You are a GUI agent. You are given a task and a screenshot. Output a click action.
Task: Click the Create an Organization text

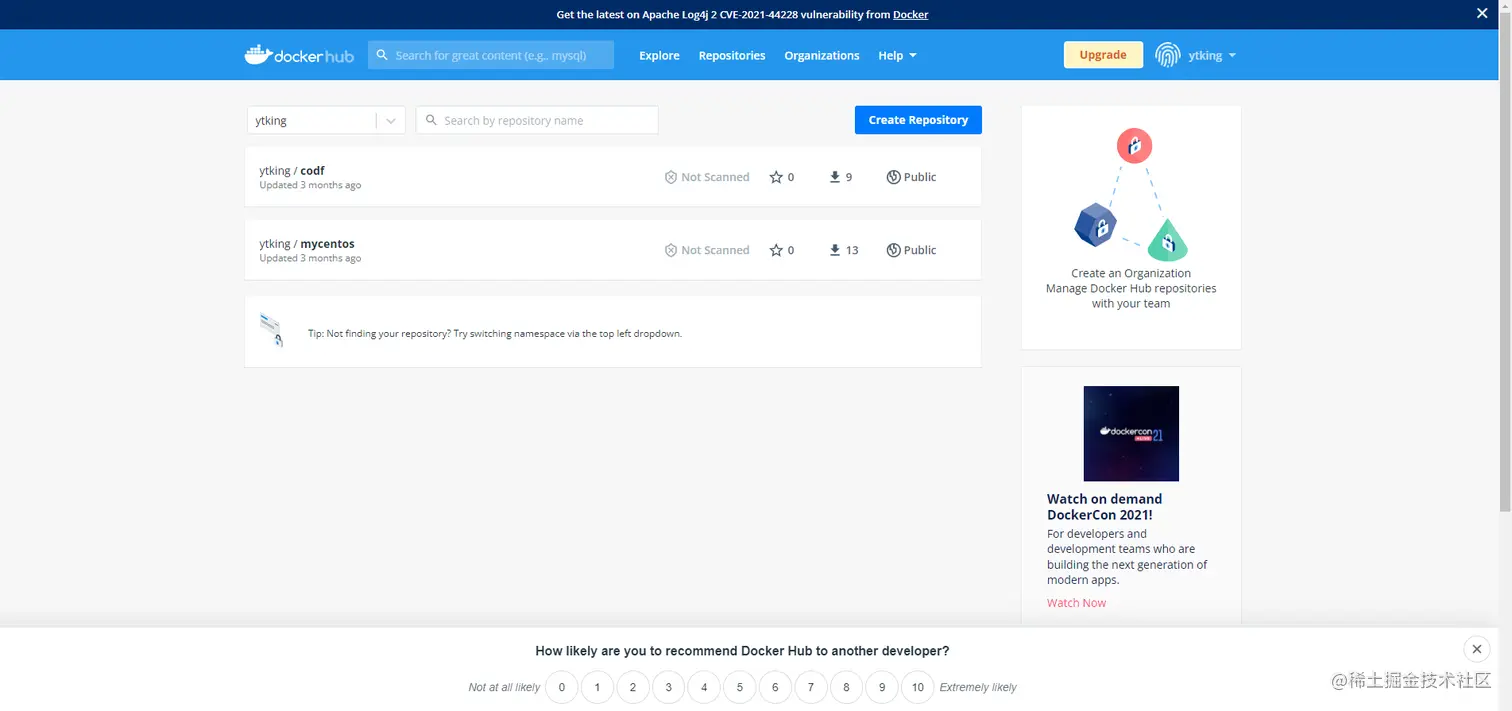(1131, 273)
